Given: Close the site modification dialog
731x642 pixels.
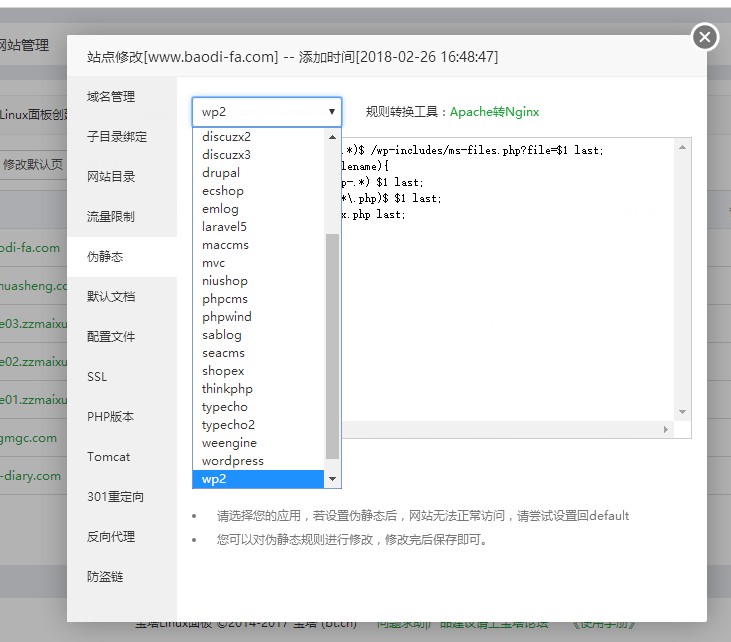Looking at the screenshot, I should (x=705, y=37).
